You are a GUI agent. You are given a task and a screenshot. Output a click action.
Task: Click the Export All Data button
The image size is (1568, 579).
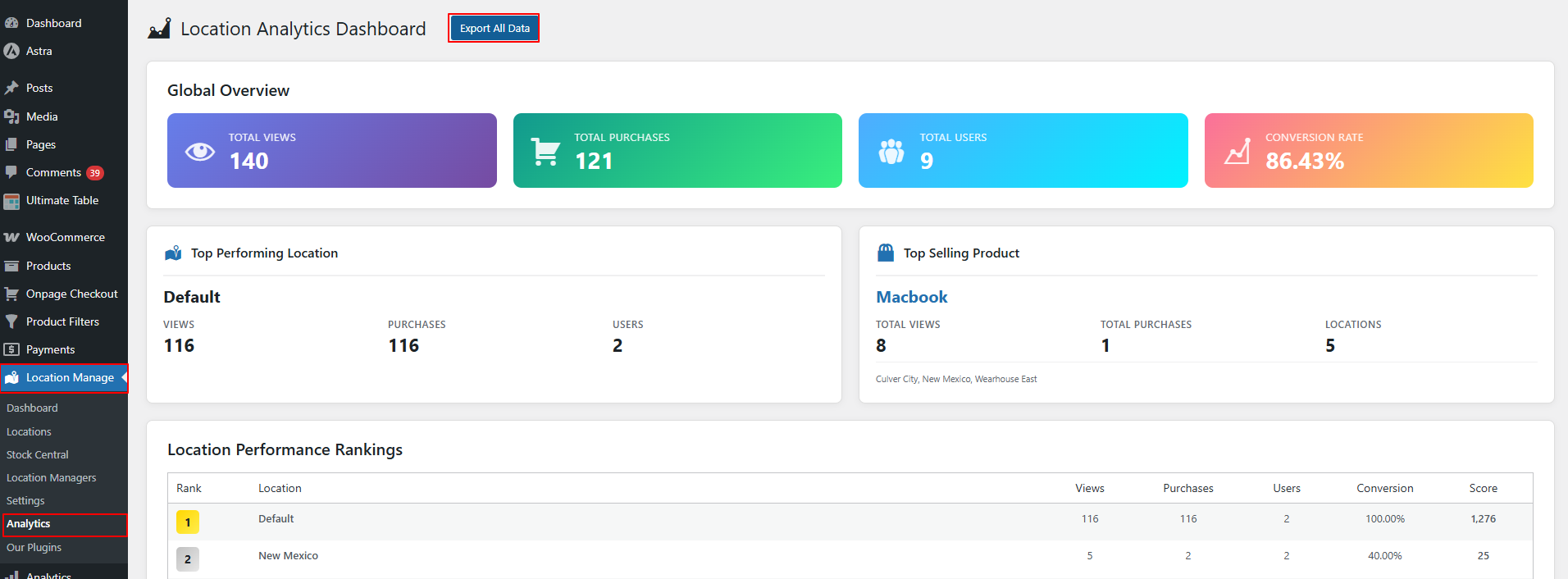click(495, 28)
